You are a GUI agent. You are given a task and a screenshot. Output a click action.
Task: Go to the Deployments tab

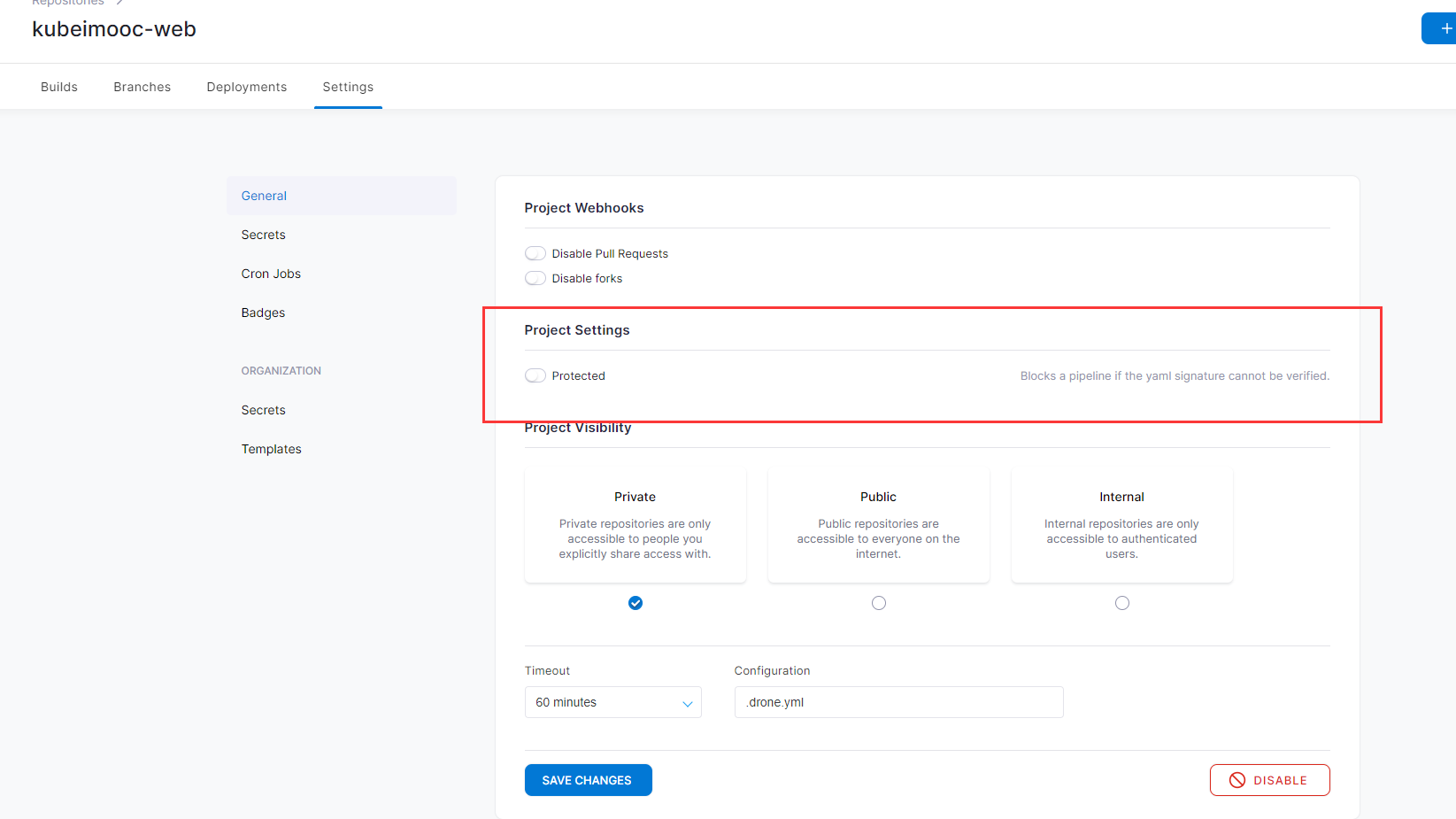(247, 87)
